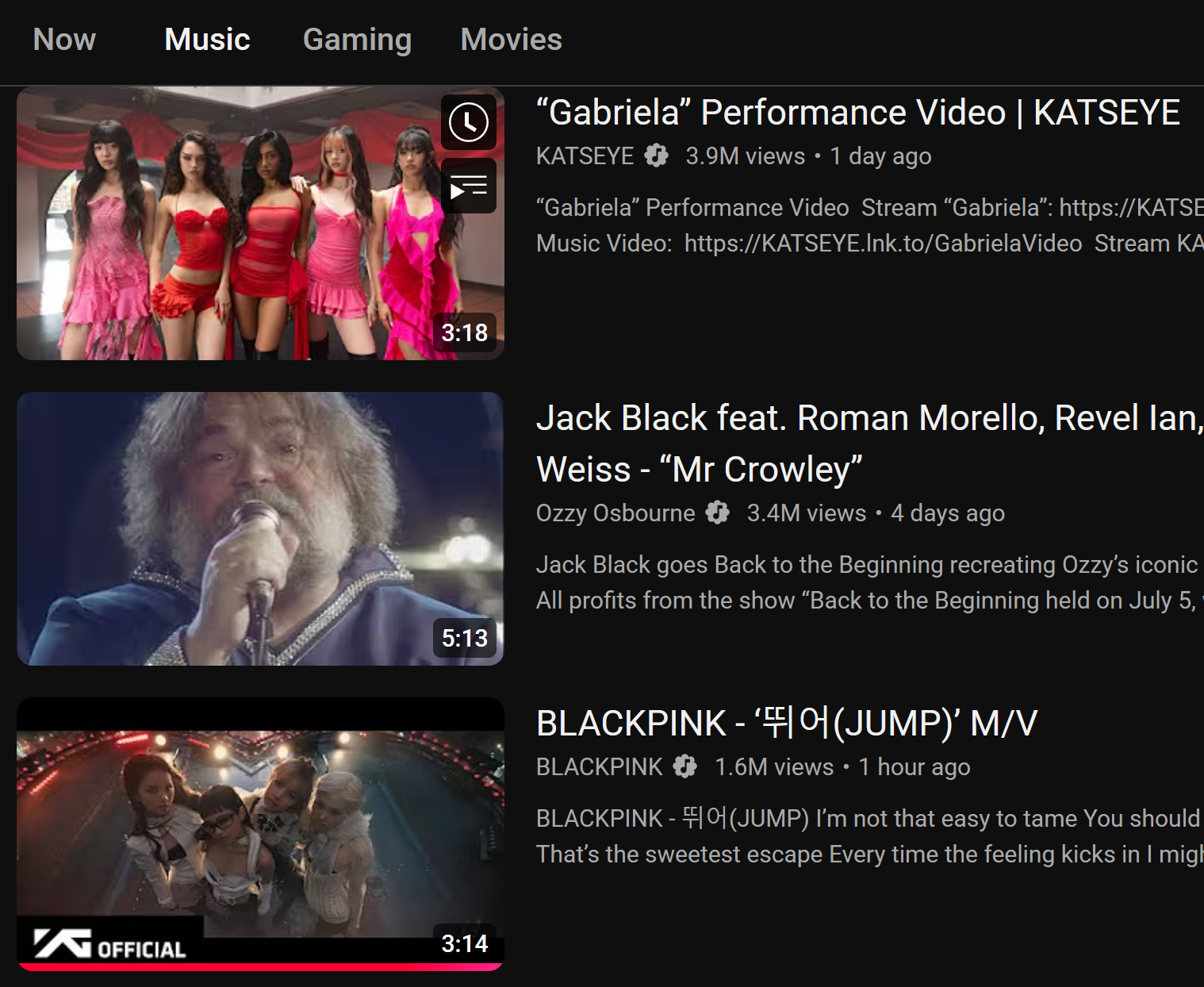Play the Jack Black singing thumbnail

[260, 528]
